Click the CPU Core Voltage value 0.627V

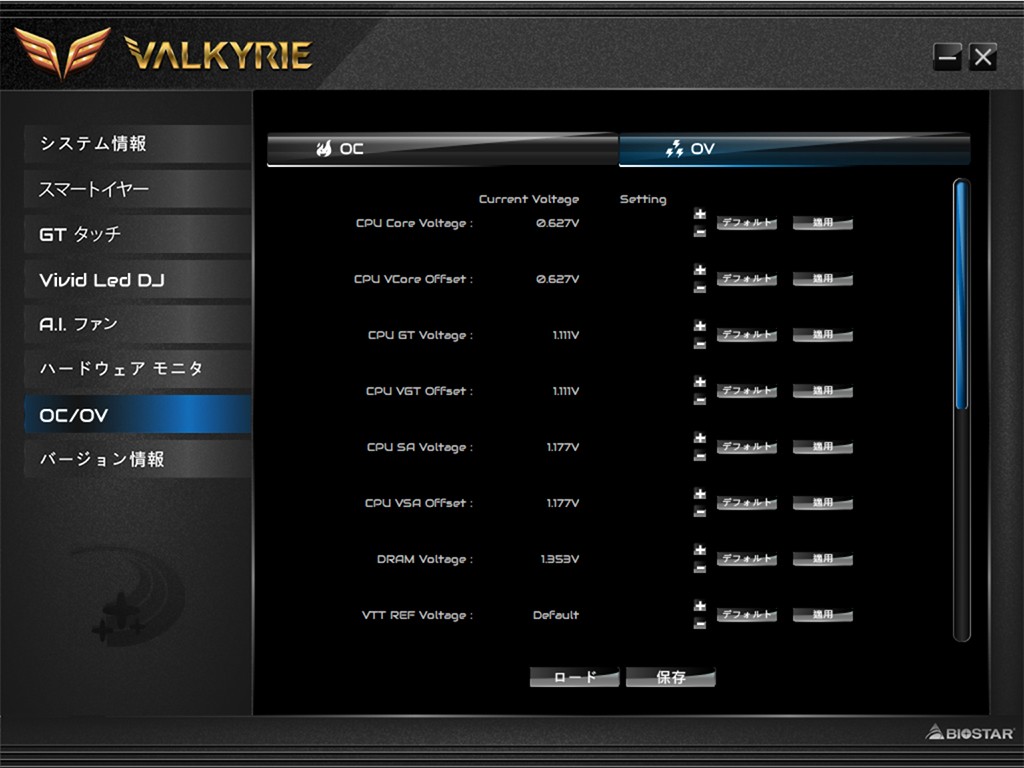[557, 223]
